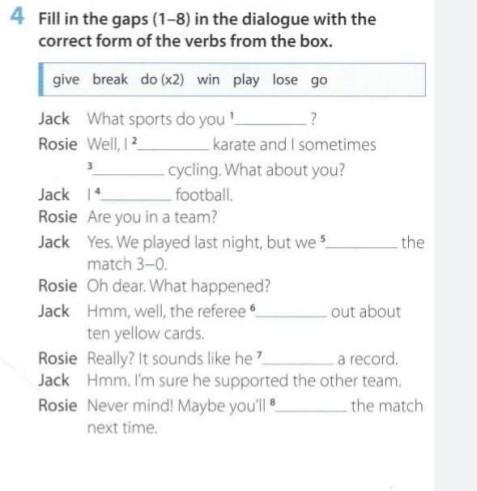Image resolution: width=477 pixels, height=491 pixels.
Task: Click the blue bar on the word box
Action: pos(41,79)
